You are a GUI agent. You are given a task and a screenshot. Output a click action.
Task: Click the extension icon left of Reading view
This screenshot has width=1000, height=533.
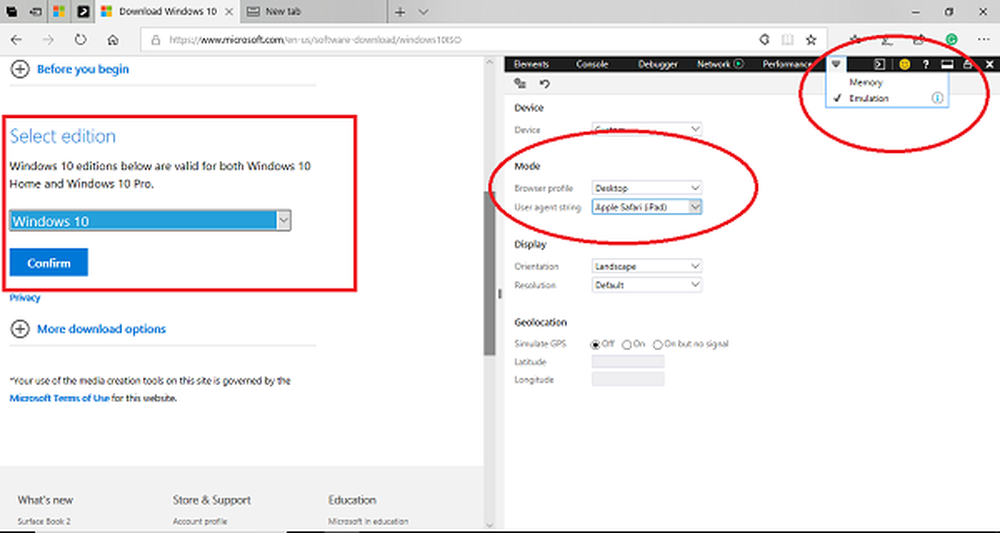[764, 40]
